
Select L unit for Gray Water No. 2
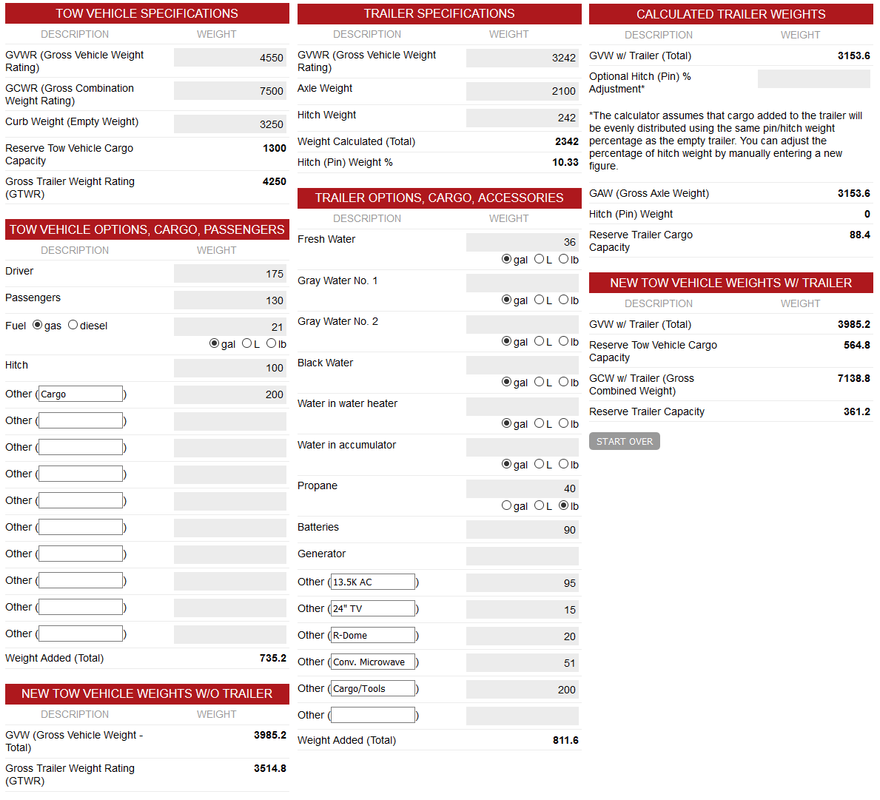[x=539, y=342]
